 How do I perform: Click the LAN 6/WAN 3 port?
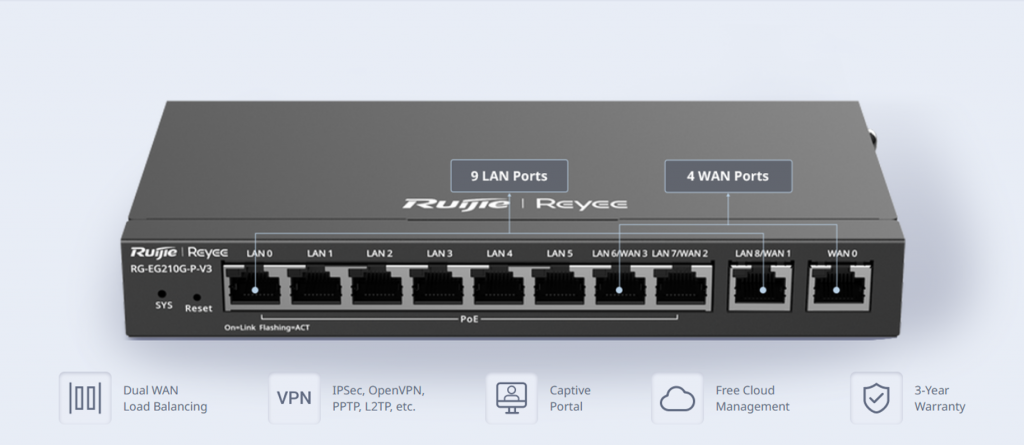click(x=620, y=286)
